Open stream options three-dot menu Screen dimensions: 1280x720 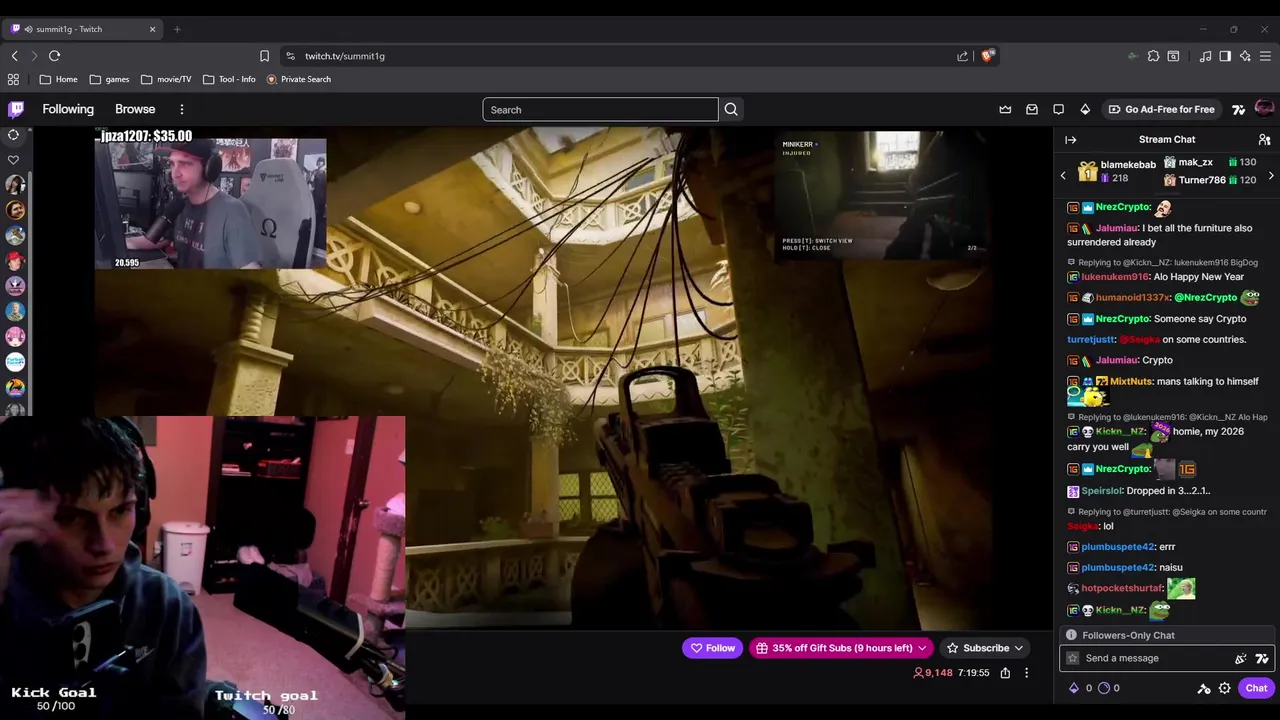point(1026,673)
